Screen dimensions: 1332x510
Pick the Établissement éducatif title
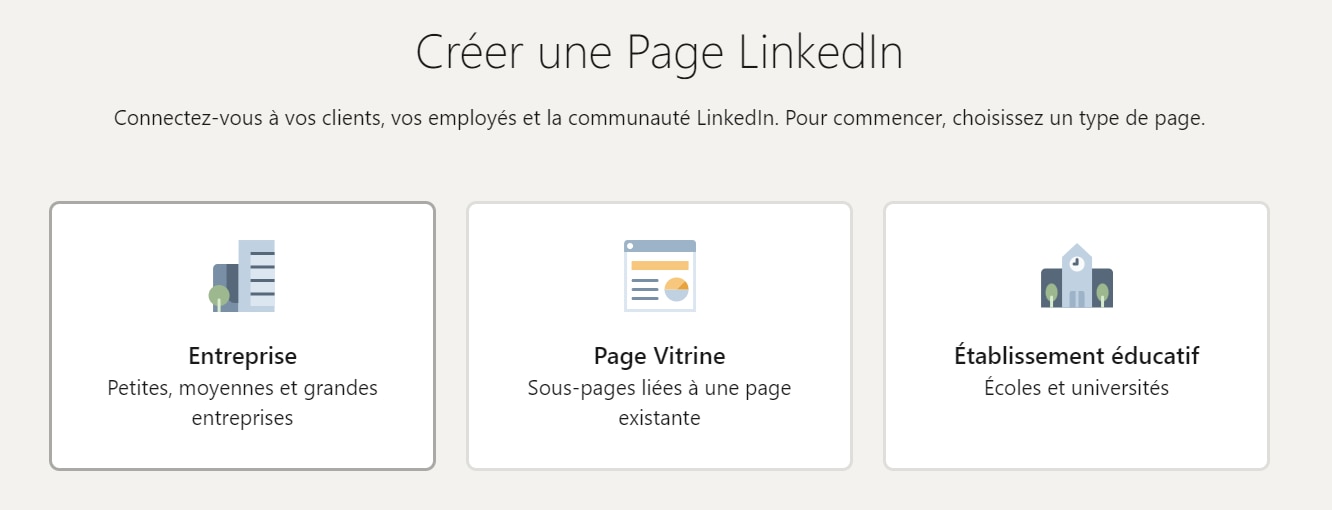(x=1076, y=356)
